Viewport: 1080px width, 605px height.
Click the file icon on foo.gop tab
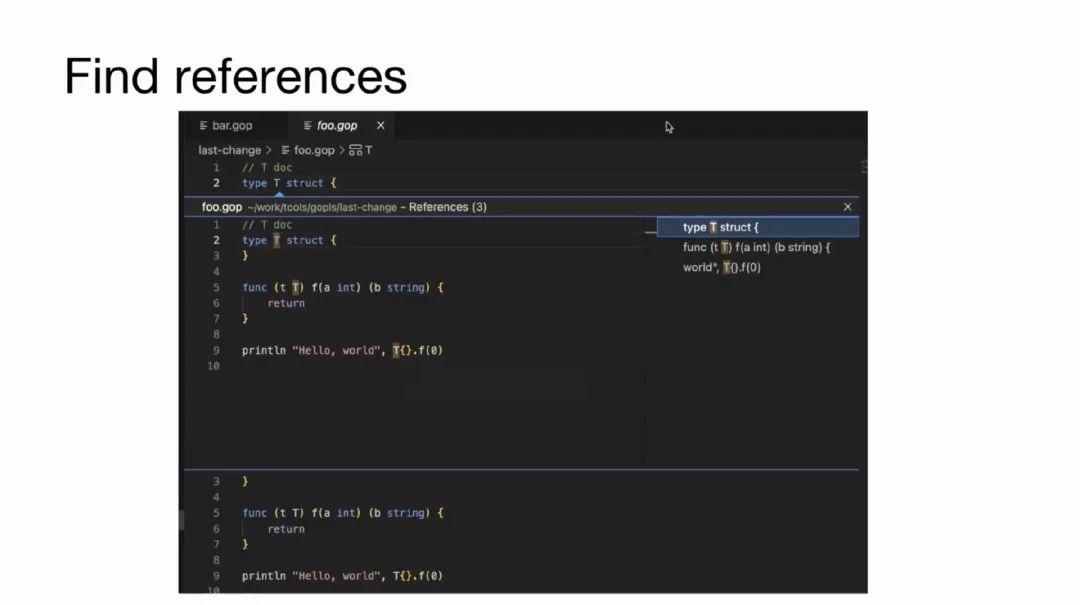tap(308, 126)
